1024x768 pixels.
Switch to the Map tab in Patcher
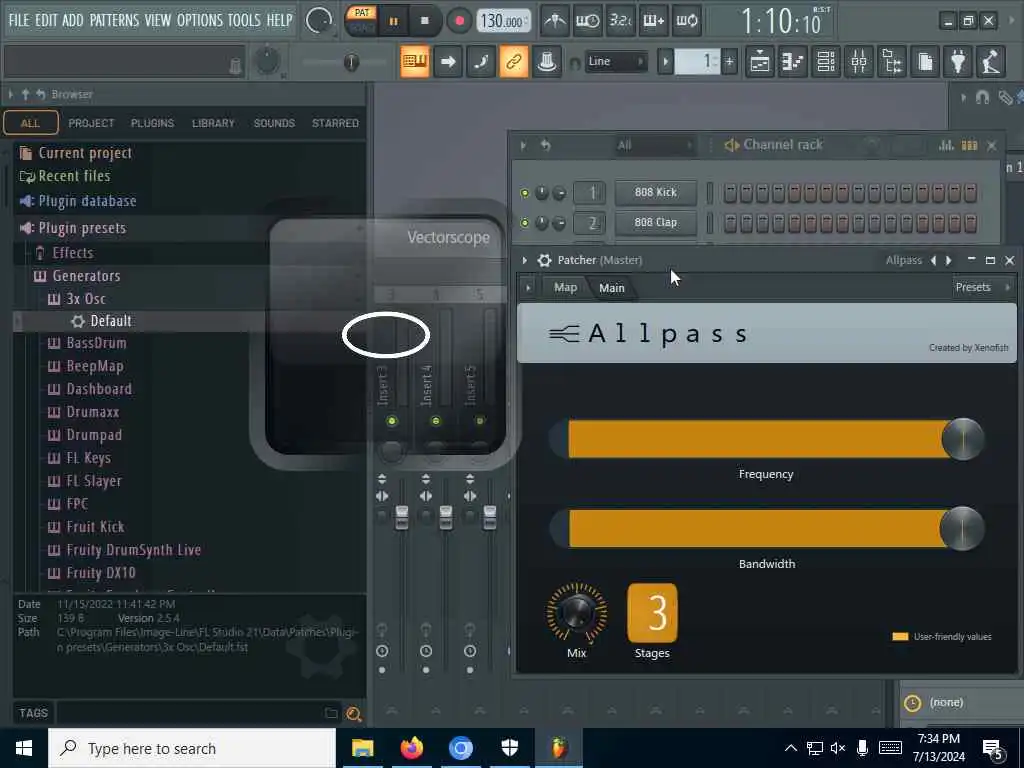(x=565, y=287)
